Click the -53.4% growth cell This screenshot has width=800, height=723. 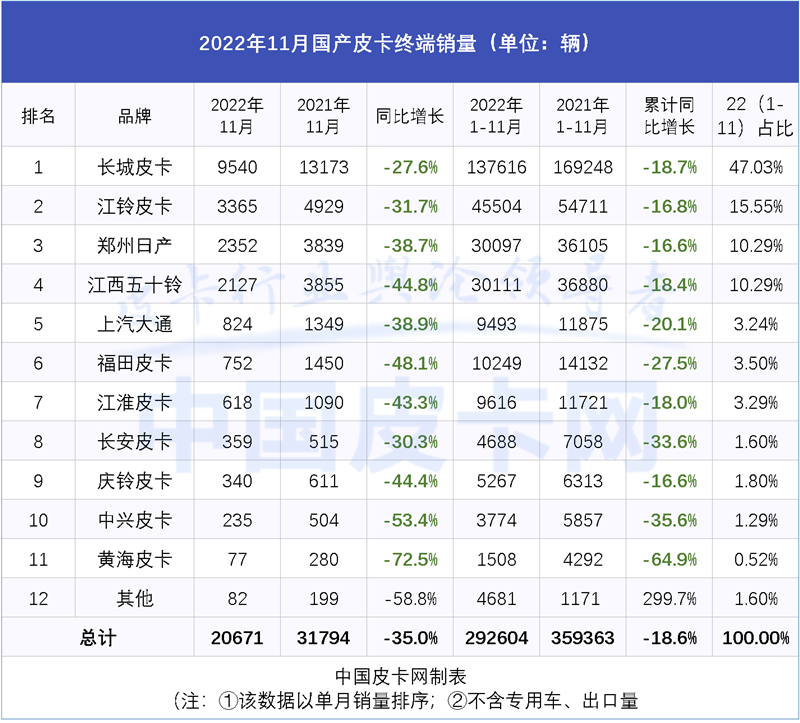[410, 521]
